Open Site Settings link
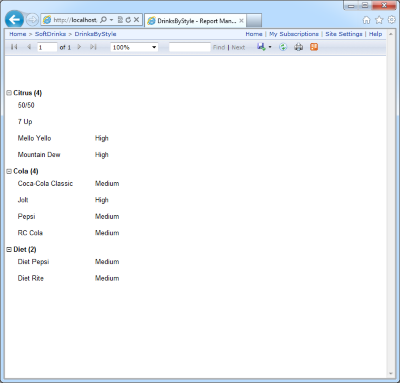 pyautogui.click(x=344, y=34)
